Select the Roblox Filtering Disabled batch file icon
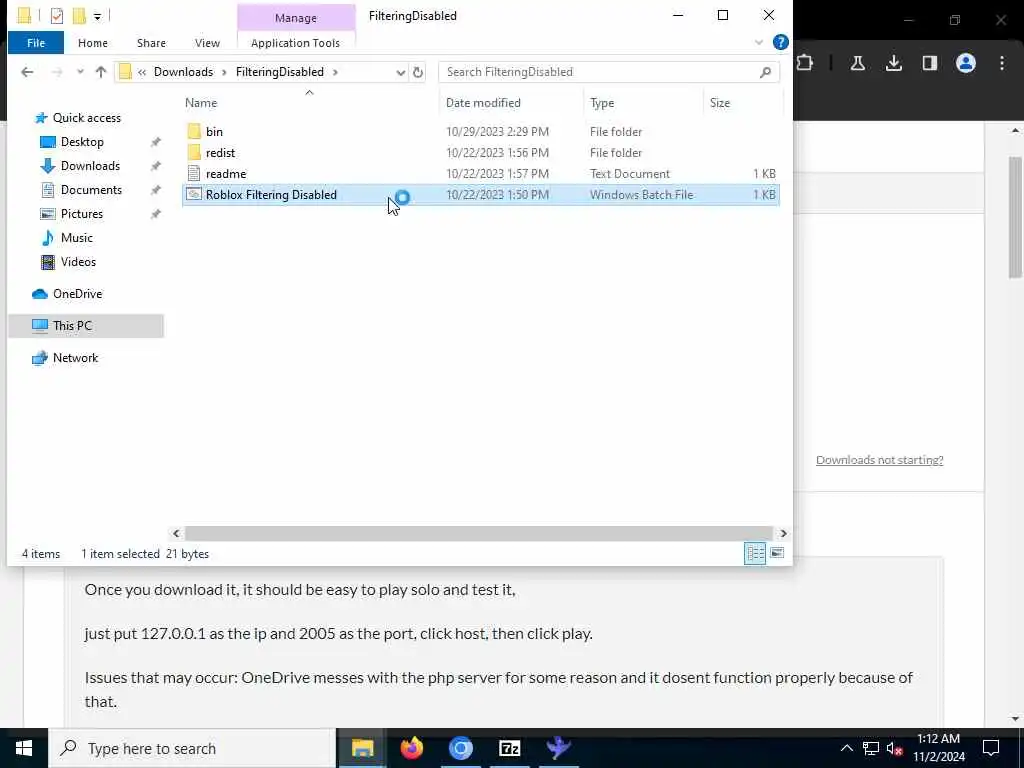The width and height of the screenshot is (1024, 768). click(194, 194)
